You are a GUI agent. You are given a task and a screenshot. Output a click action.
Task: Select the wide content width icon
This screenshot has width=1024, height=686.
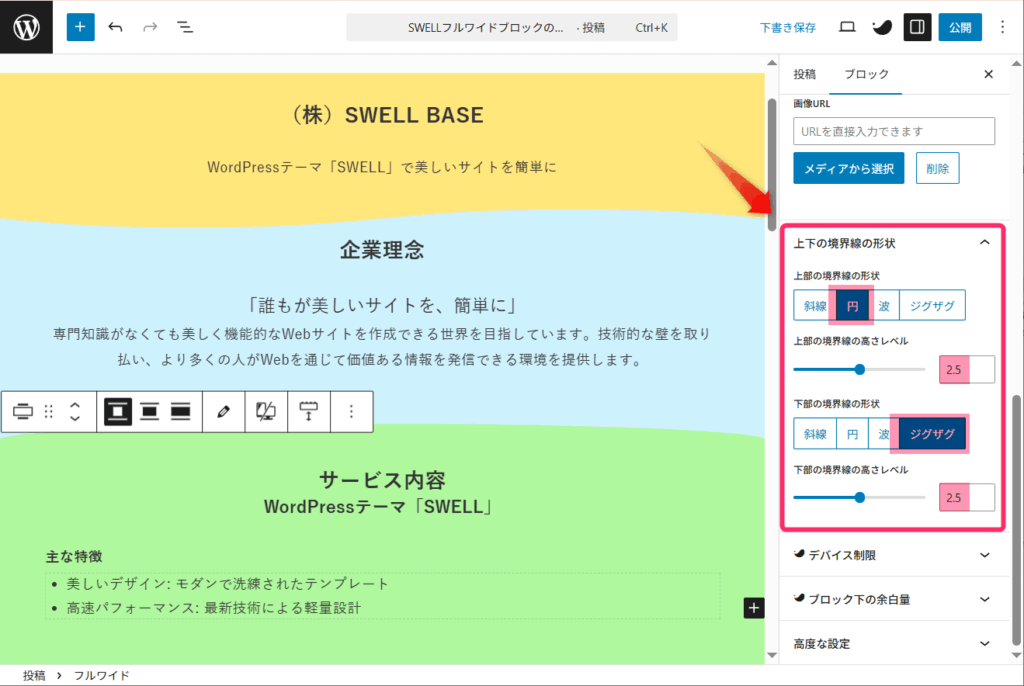[x=150, y=412]
